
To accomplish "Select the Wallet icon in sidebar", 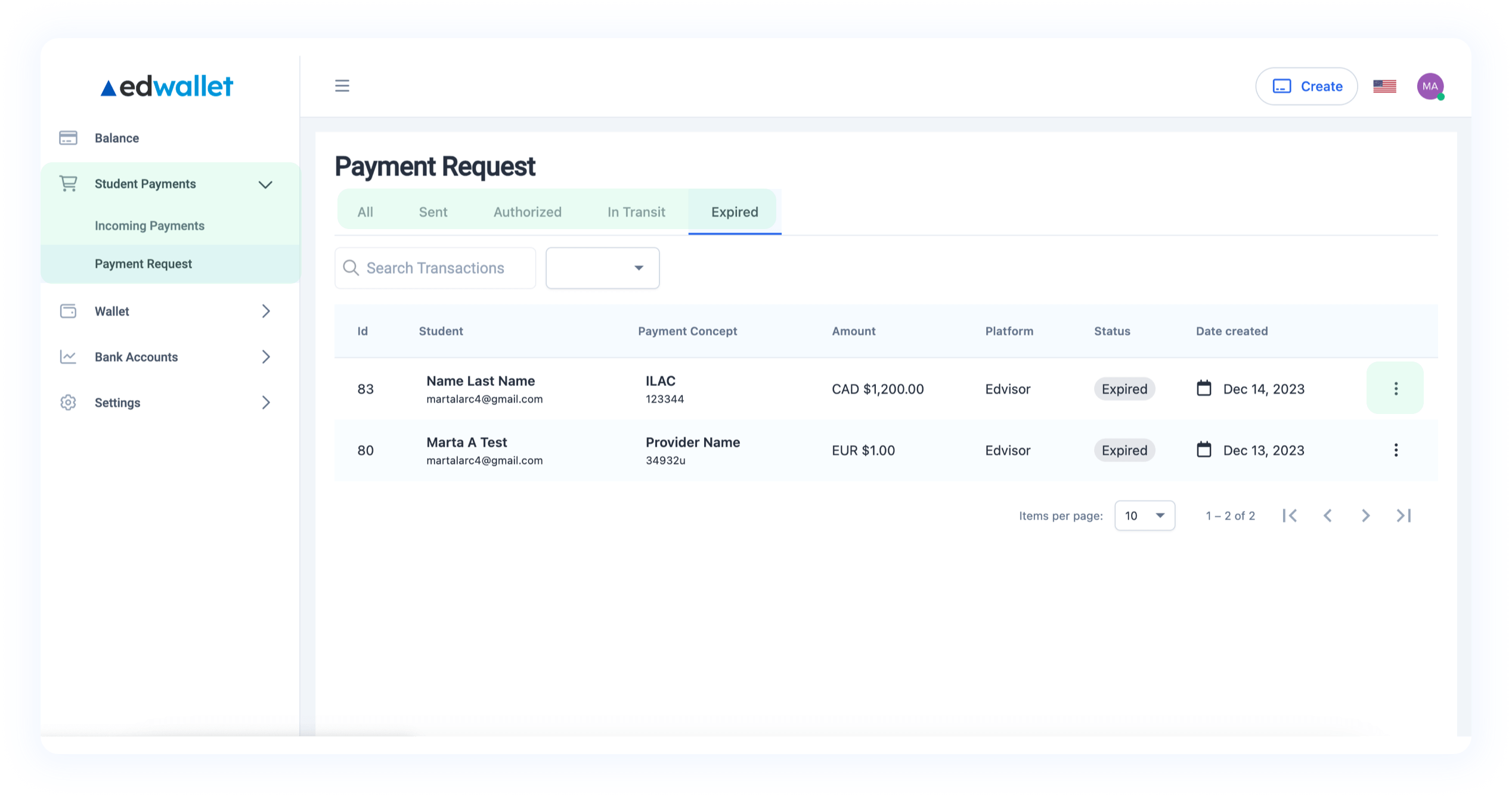I will pyautogui.click(x=68, y=311).
